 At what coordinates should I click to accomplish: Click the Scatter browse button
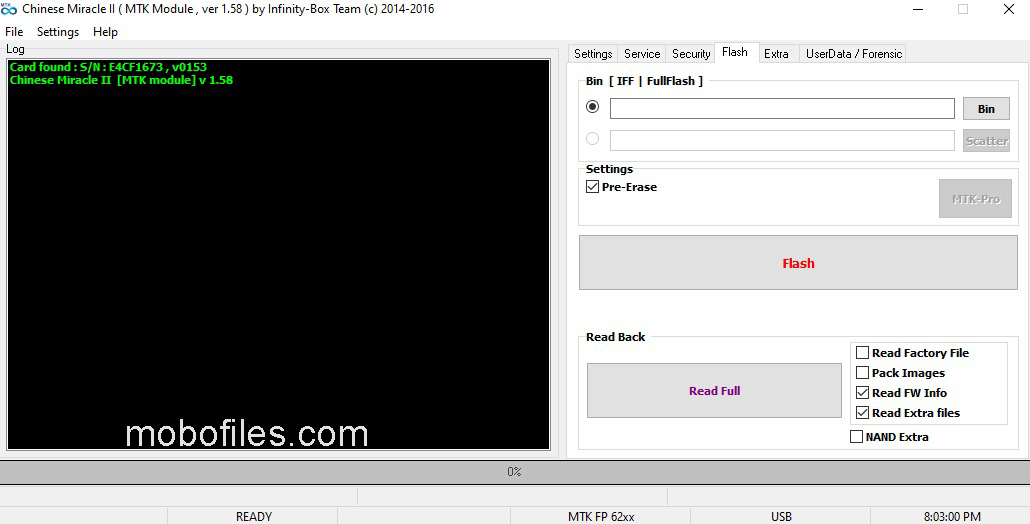(x=986, y=141)
